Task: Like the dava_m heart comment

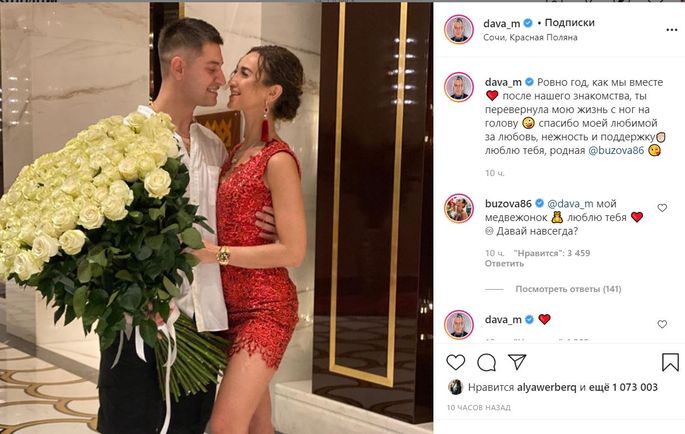Action: 662,324
